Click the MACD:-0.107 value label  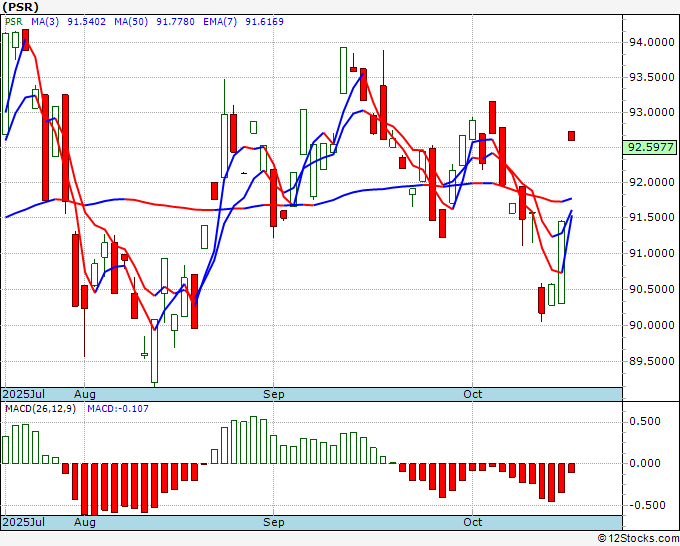118,409
